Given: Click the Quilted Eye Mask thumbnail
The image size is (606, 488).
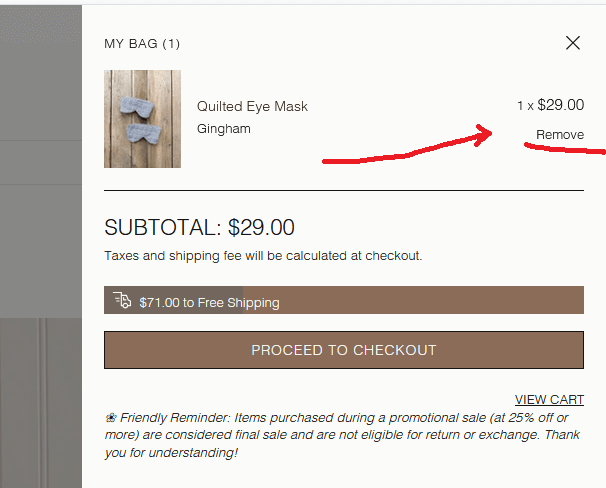Looking at the screenshot, I should (142, 119).
